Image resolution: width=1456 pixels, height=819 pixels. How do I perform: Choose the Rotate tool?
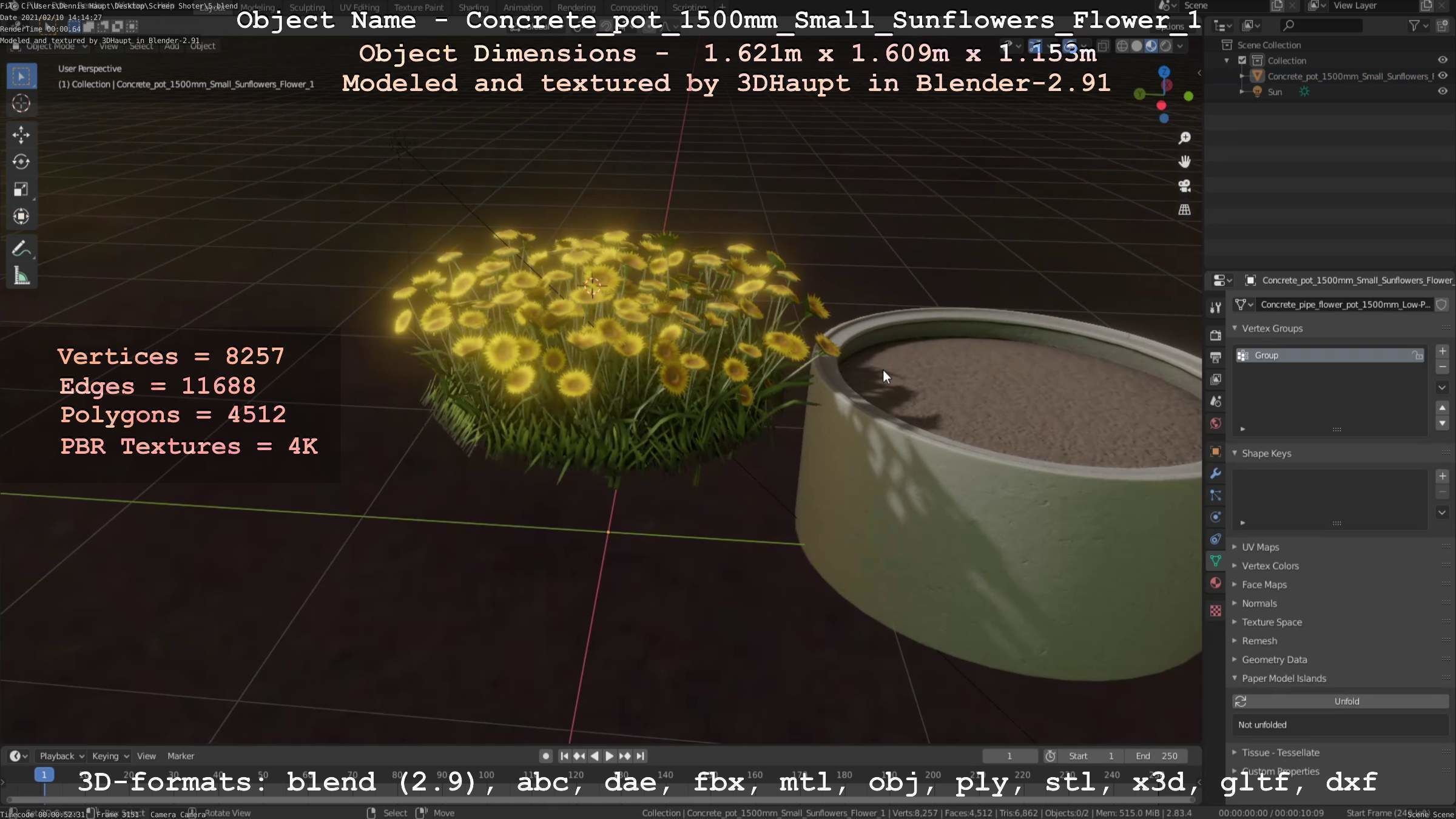coord(21,162)
